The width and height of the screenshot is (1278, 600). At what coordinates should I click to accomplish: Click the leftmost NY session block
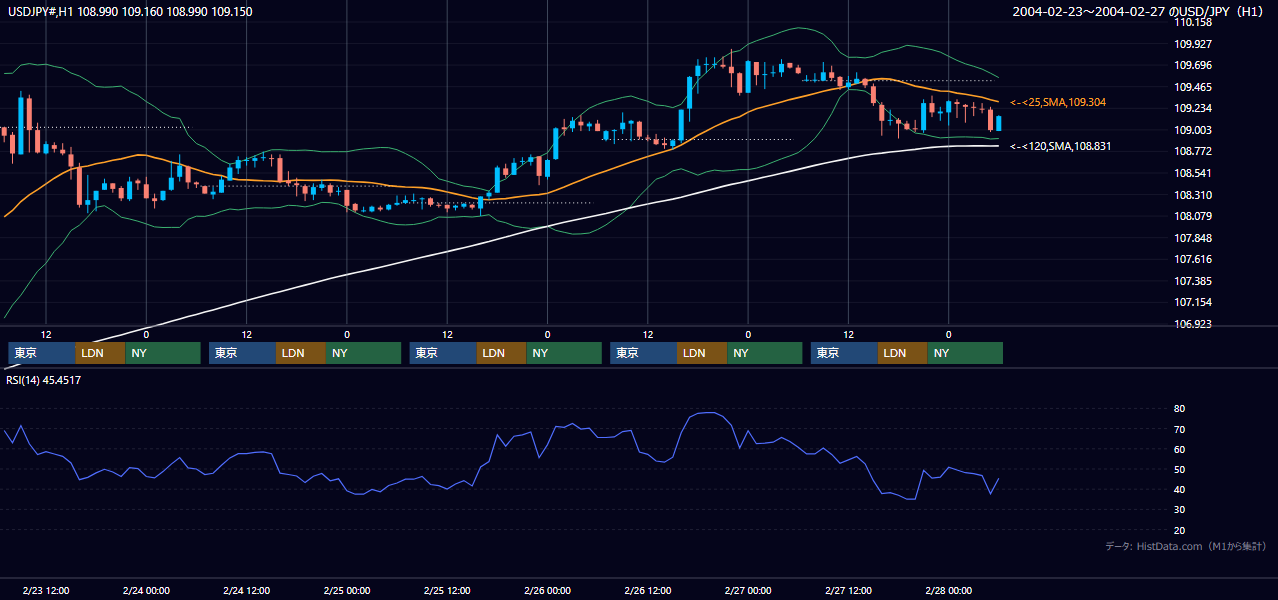tap(163, 353)
